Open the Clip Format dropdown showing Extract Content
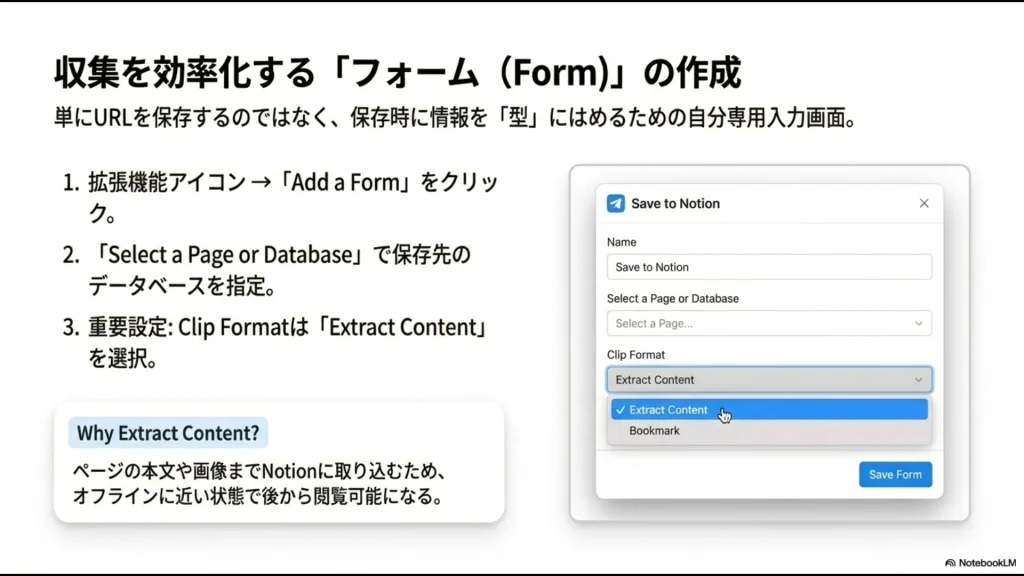 [768, 379]
